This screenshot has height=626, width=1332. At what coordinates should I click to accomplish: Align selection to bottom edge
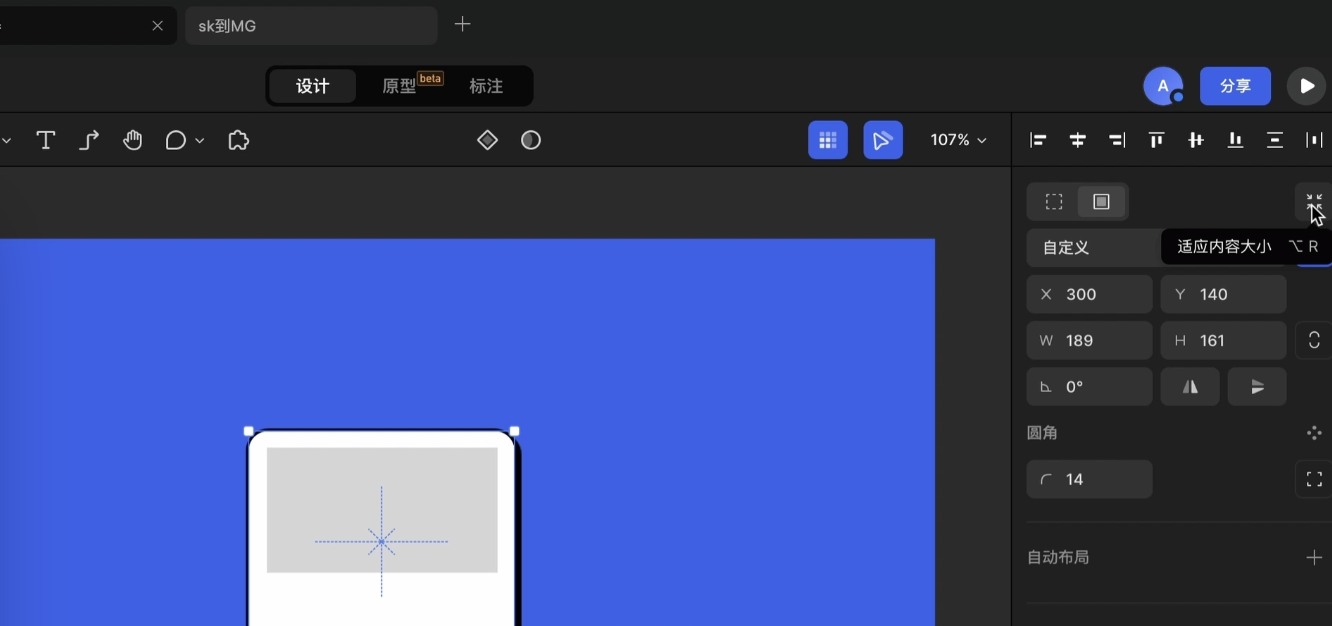[x=1235, y=140]
